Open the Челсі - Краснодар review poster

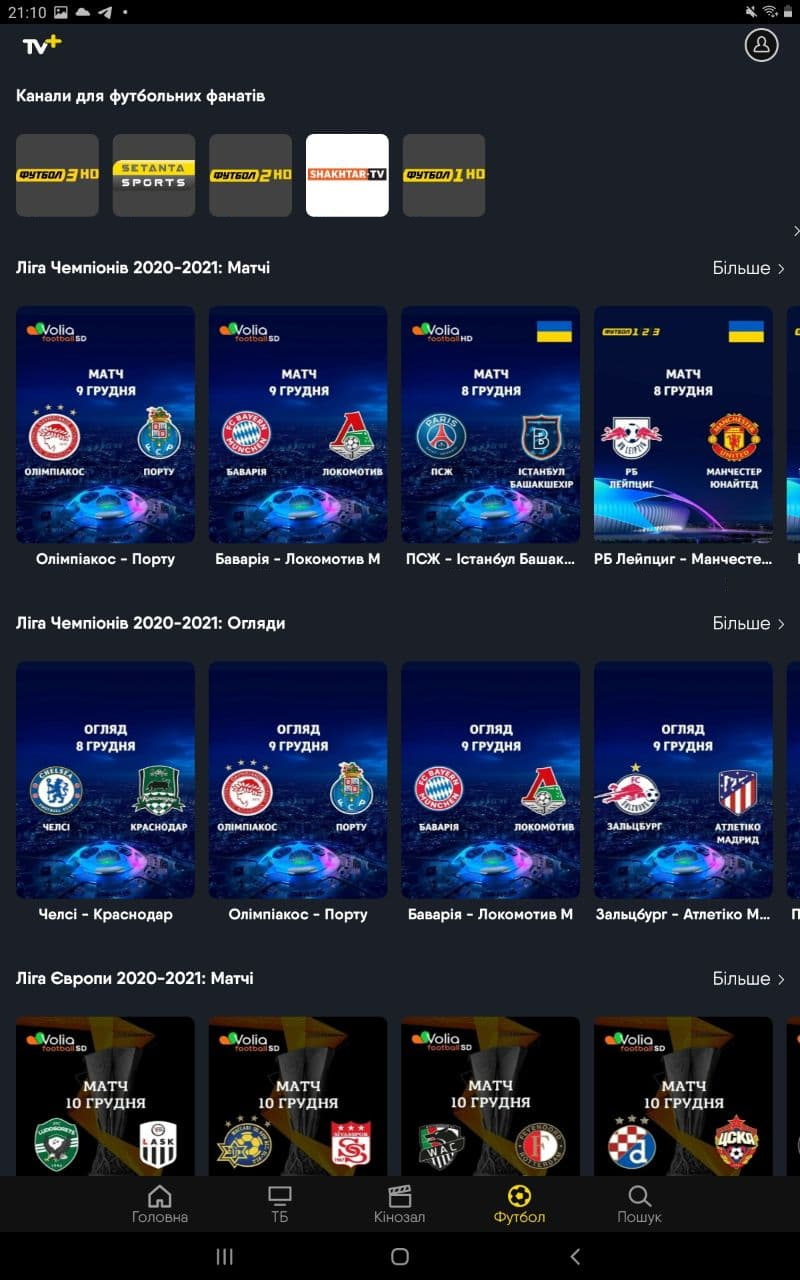[x=105, y=780]
